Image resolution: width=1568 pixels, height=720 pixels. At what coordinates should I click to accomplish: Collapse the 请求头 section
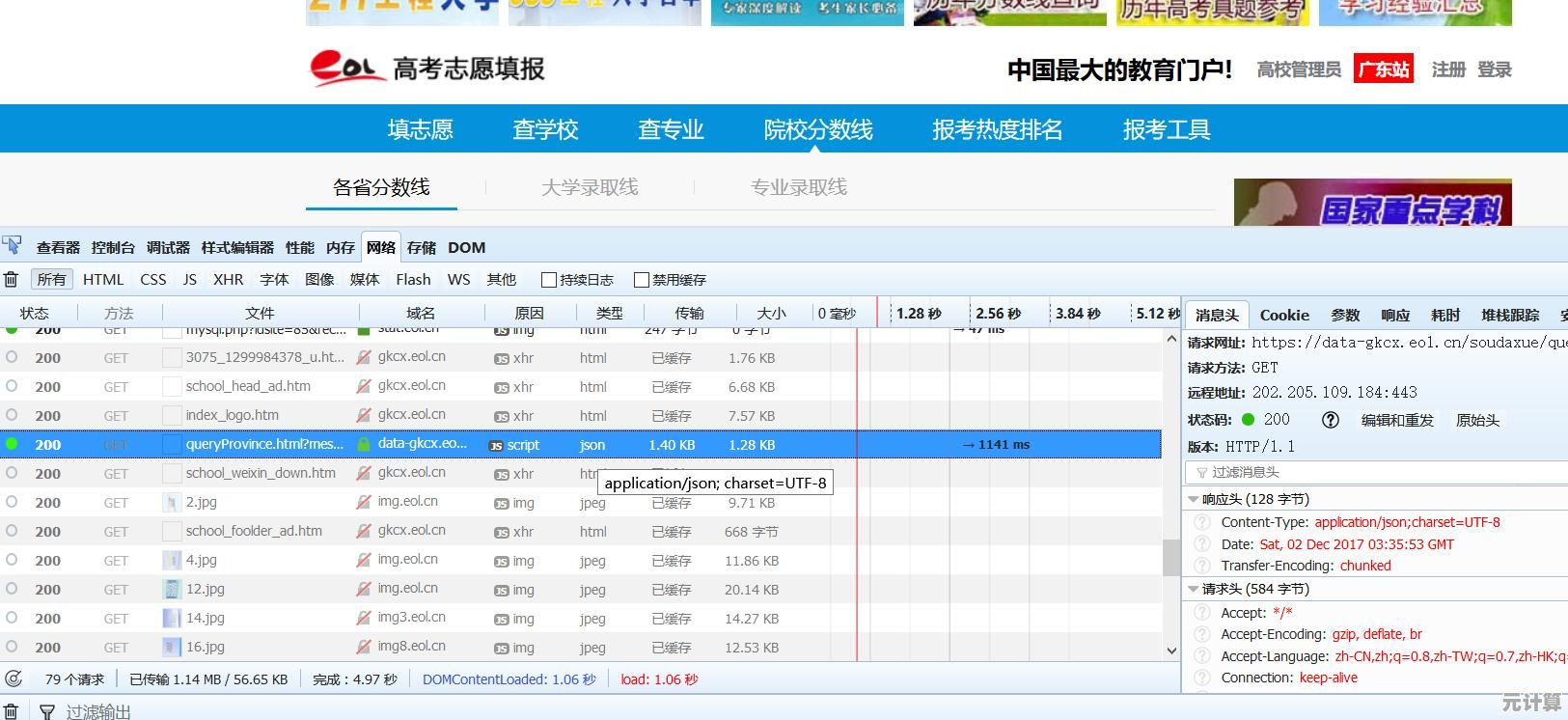1194,589
